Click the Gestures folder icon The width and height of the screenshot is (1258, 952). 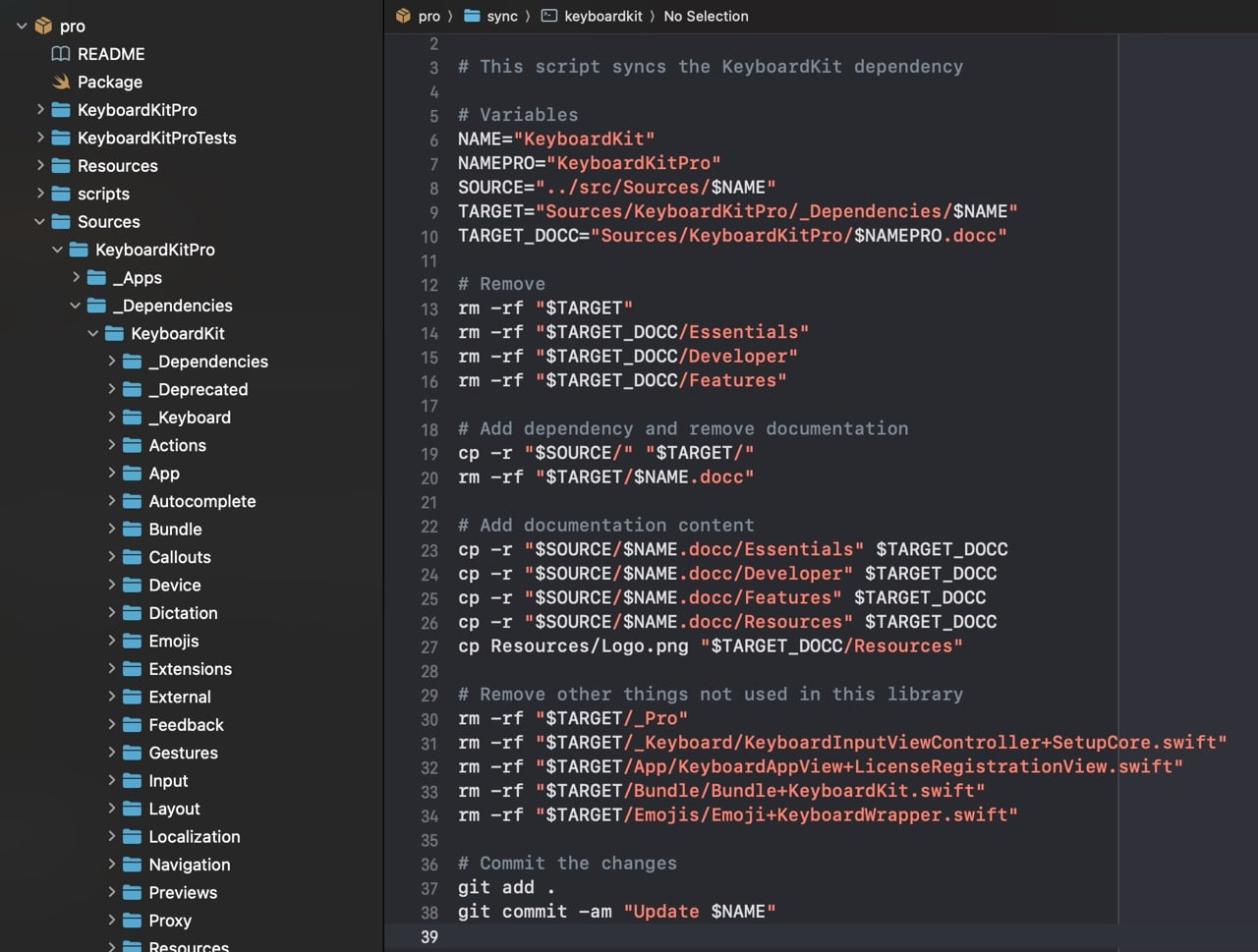pyautogui.click(x=132, y=754)
